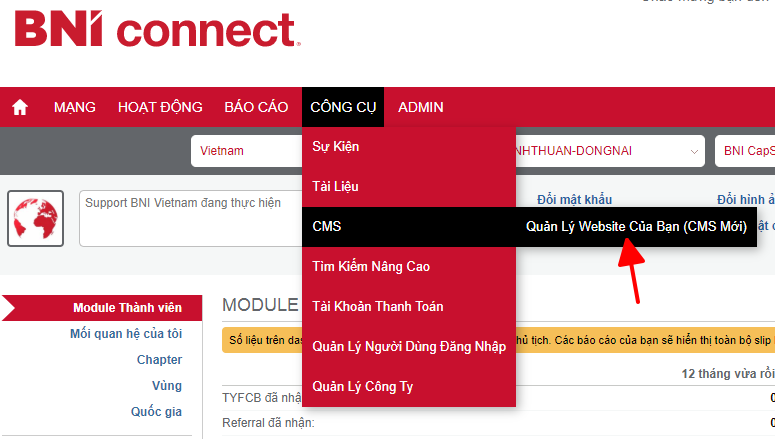Select Quản Lý Công Ty menu item
The image size is (775, 439).
point(363,387)
